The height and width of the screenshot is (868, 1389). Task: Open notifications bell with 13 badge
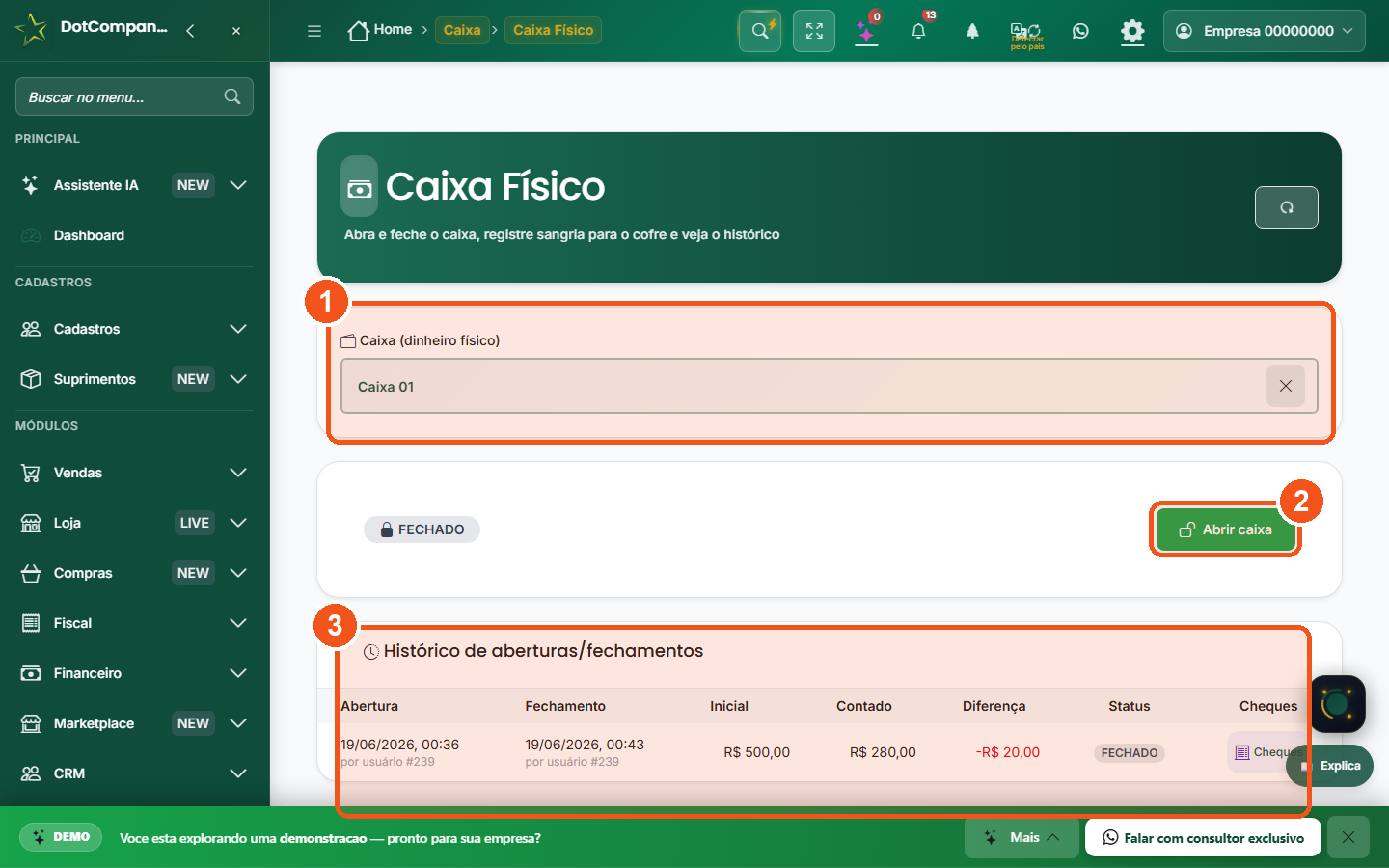[919, 31]
